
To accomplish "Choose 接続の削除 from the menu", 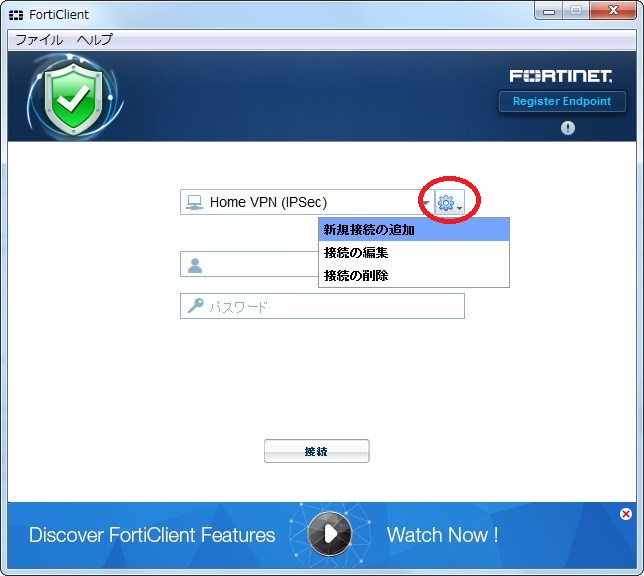I will coord(414,275).
